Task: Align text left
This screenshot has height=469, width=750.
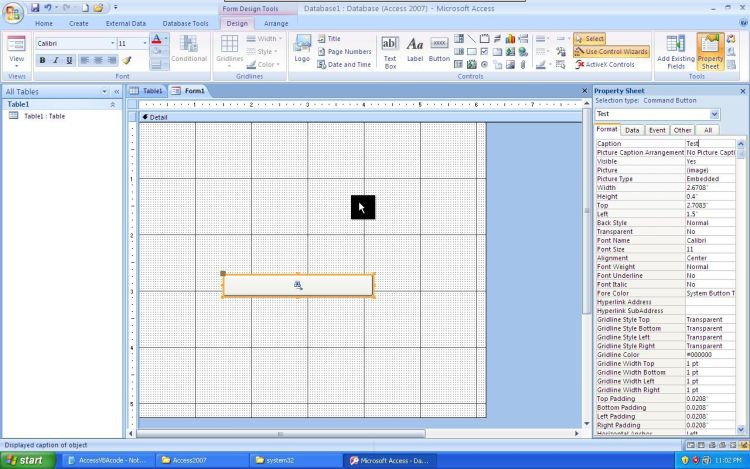Action: click(x=85, y=60)
